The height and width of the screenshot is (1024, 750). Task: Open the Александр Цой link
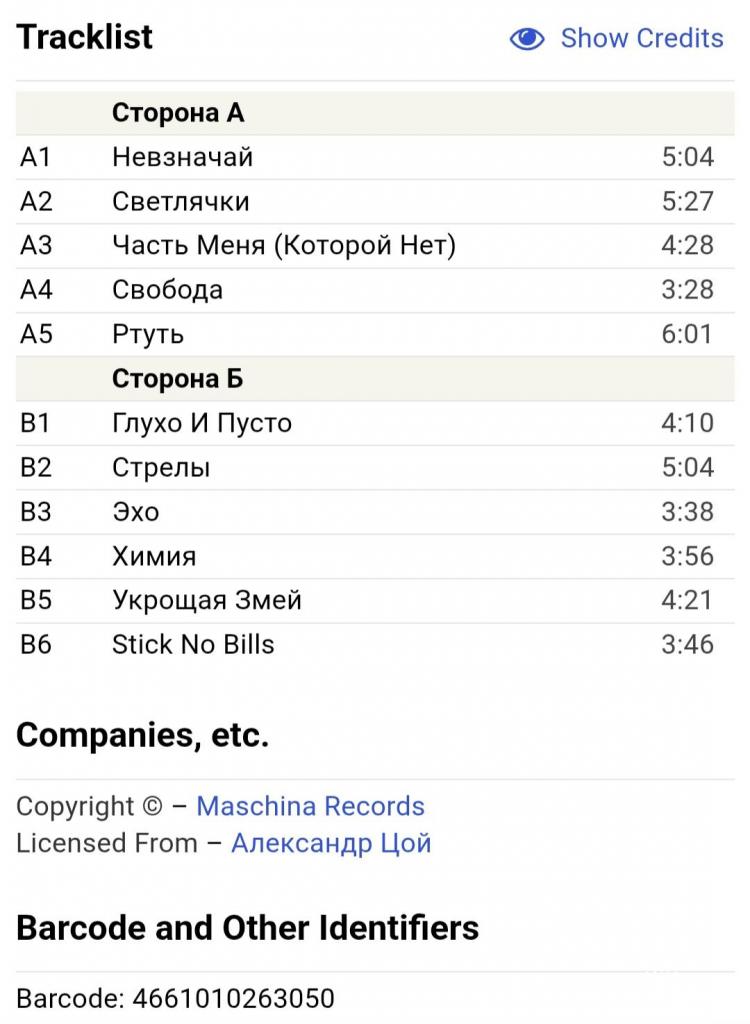pyautogui.click(x=331, y=843)
